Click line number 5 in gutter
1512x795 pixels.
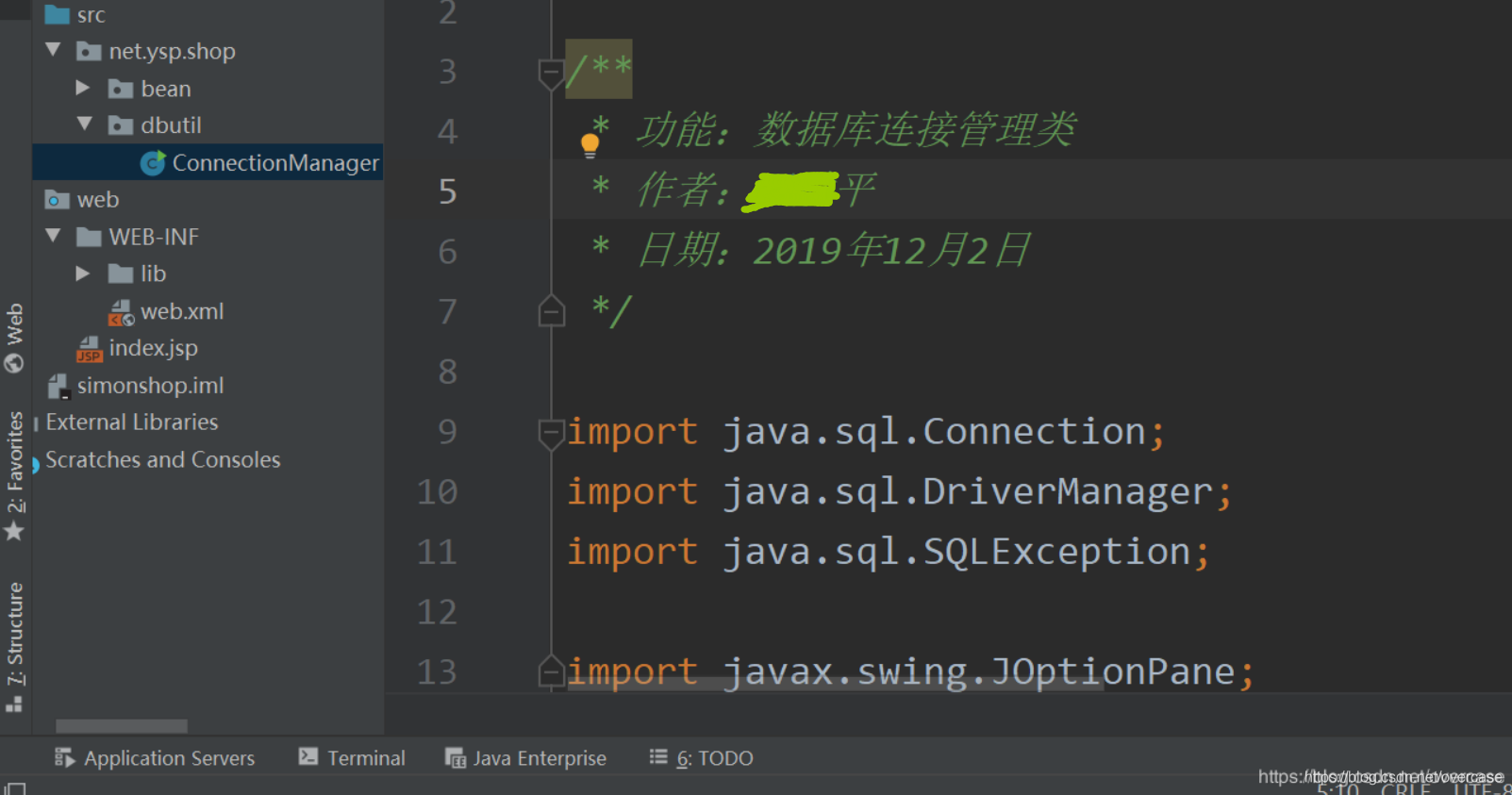[447, 192]
